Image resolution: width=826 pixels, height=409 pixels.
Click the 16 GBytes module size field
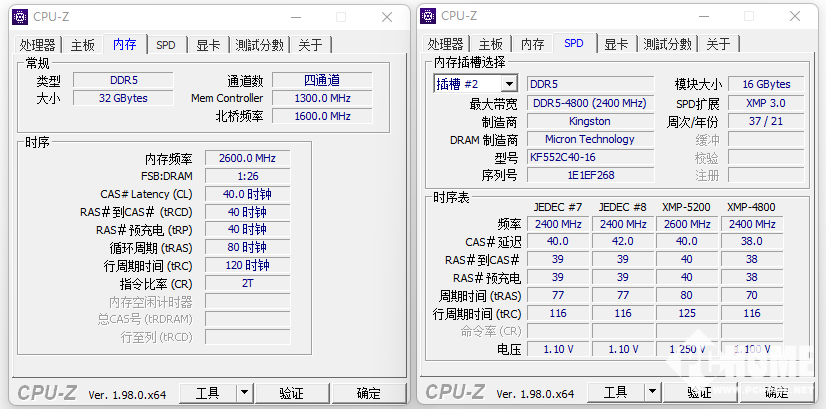click(x=766, y=84)
